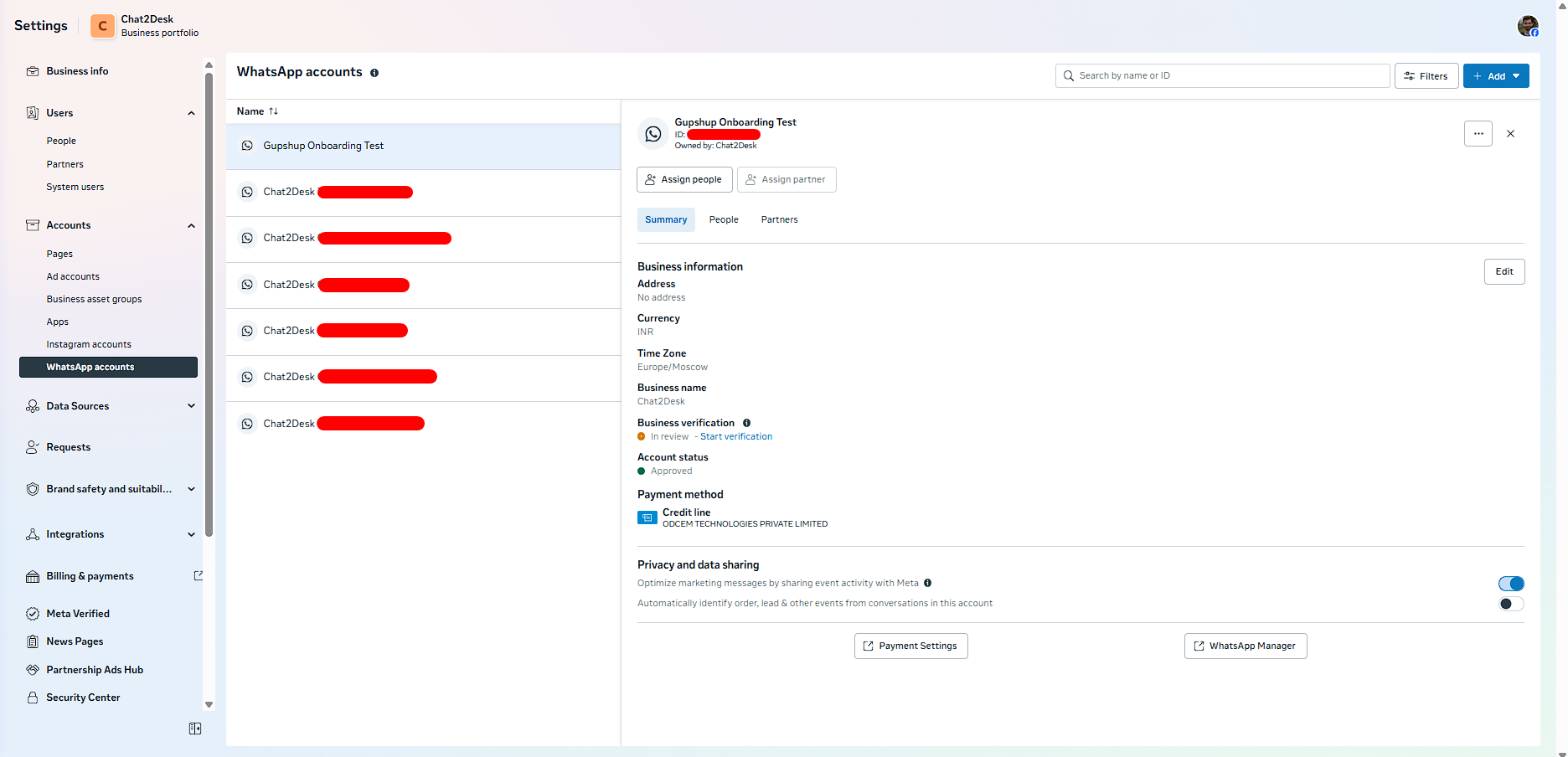The image size is (1568, 757).
Task: Switch to the People tab
Action: (x=723, y=219)
